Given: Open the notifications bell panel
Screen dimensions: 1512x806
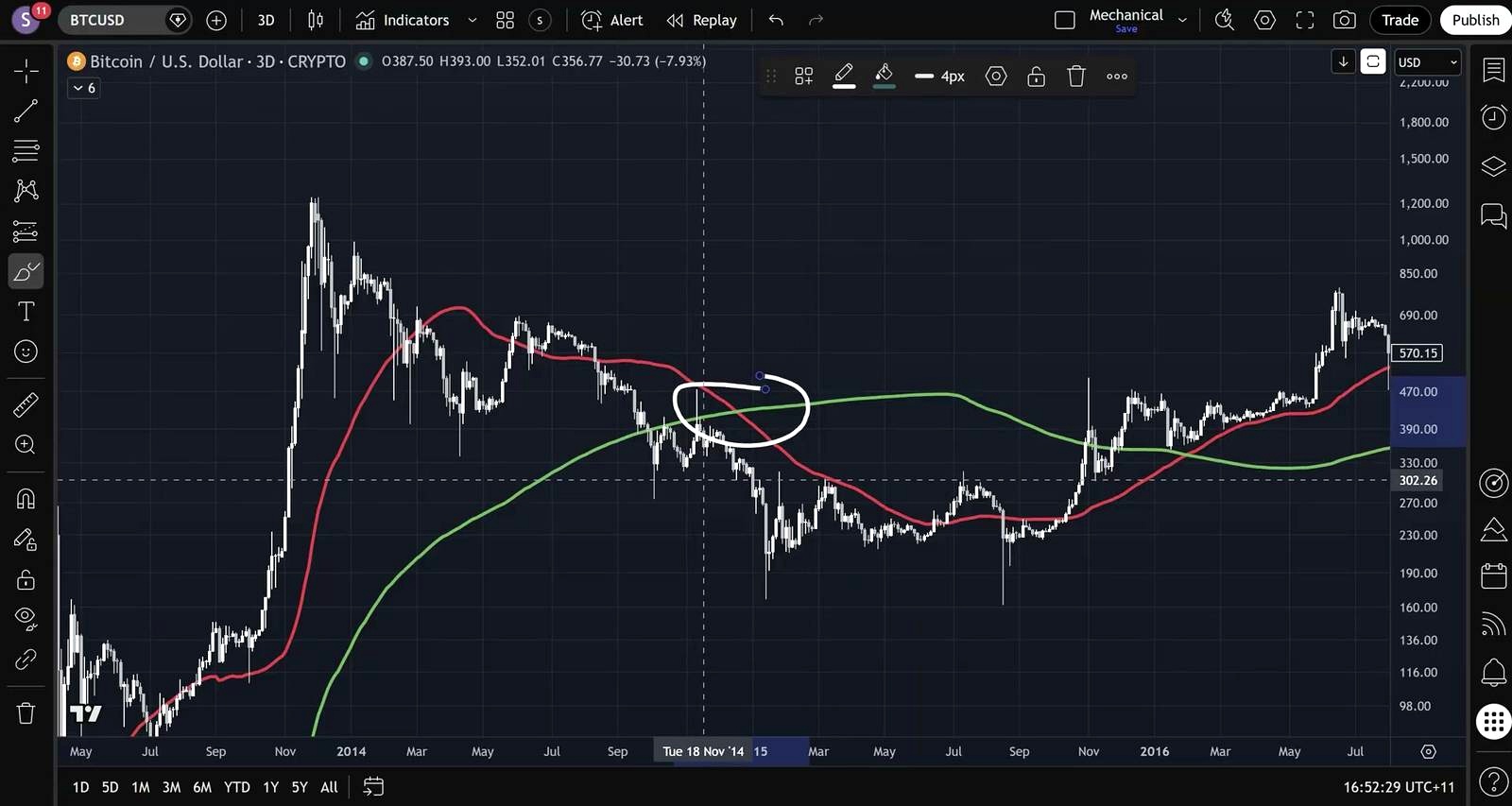Looking at the screenshot, I should coord(1493,673).
